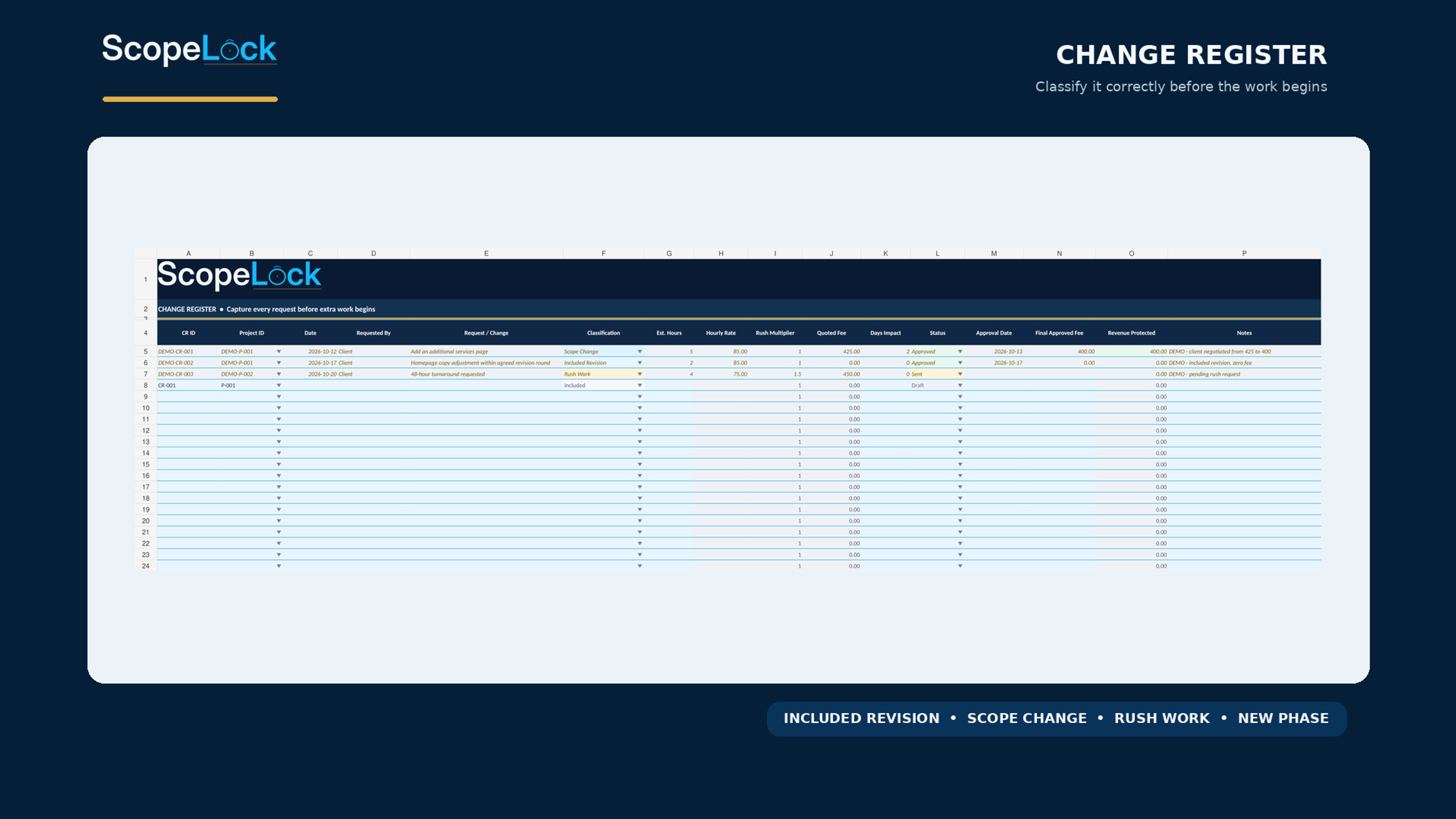This screenshot has width=1456, height=819.
Task: Select the Classification column header
Action: click(x=603, y=333)
